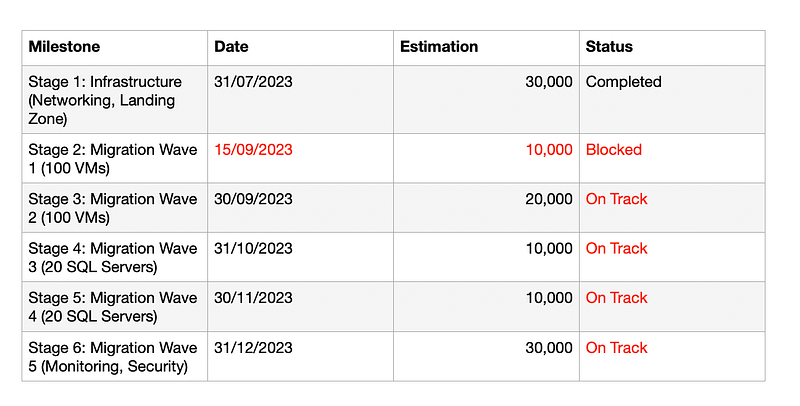Select the Estimation column header

(439, 47)
